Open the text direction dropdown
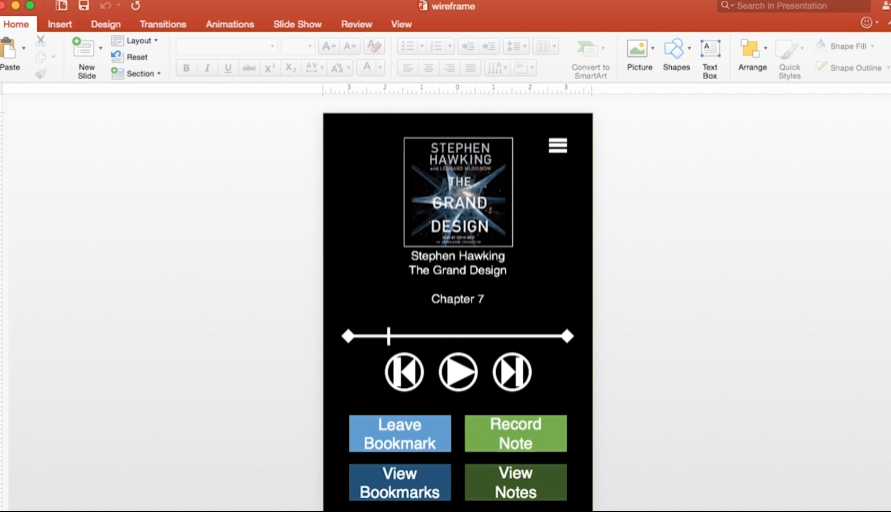The width and height of the screenshot is (891, 512). (x=497, y=68)
